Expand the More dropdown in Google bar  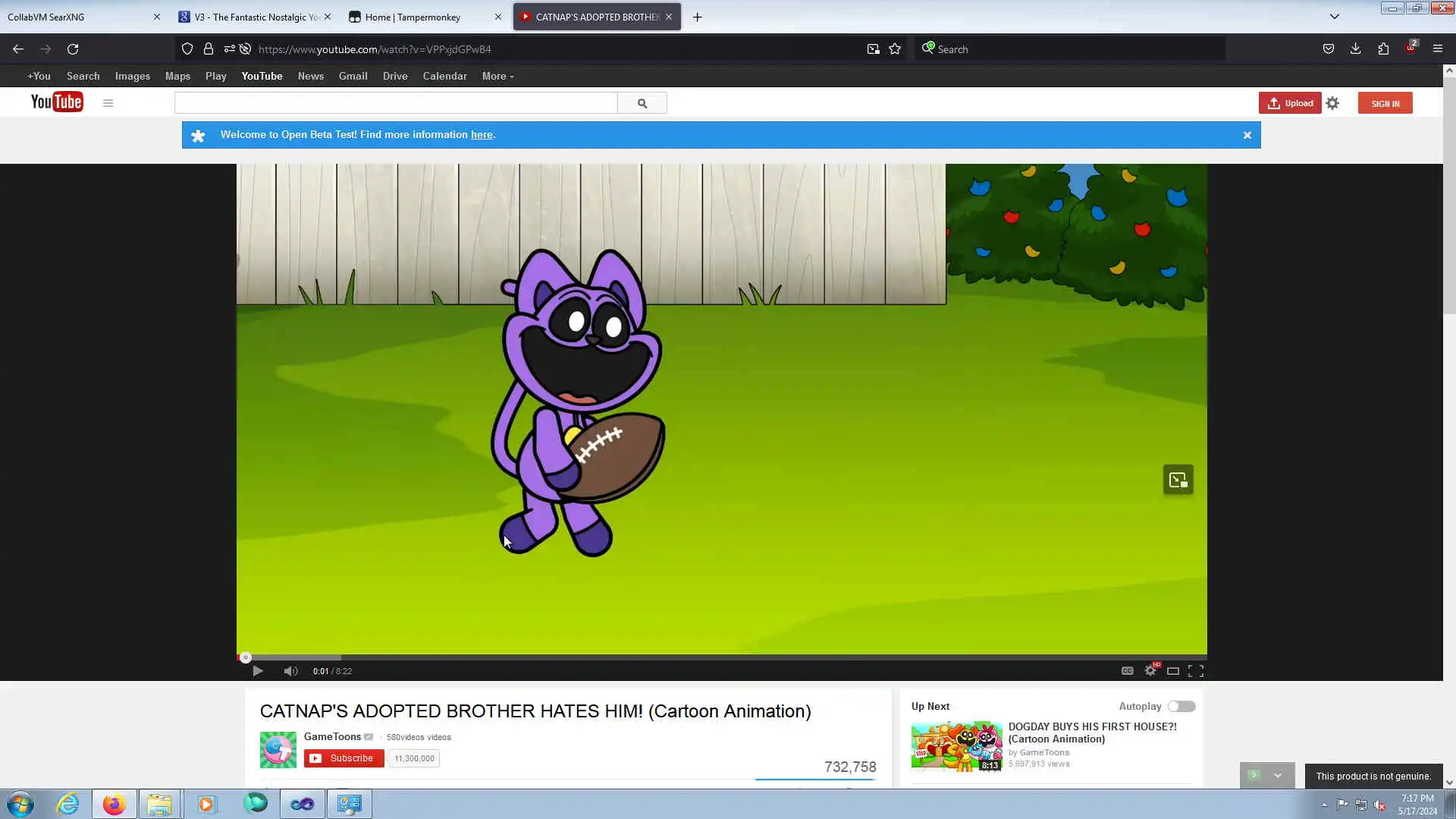(x=497, y=76)
